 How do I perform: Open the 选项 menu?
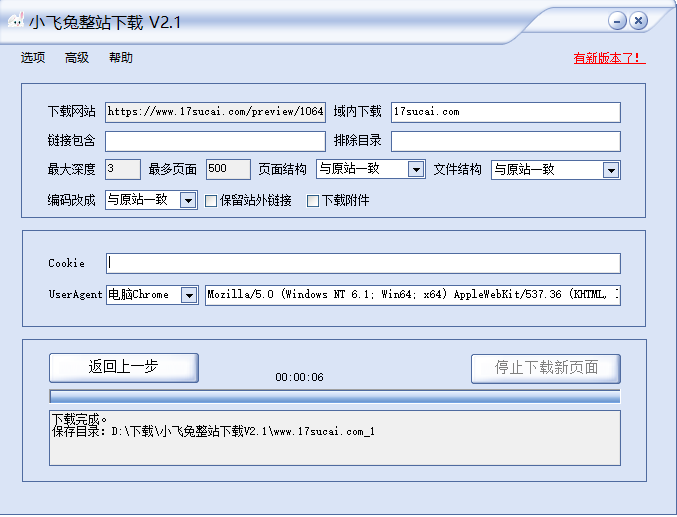coord(33,57)
